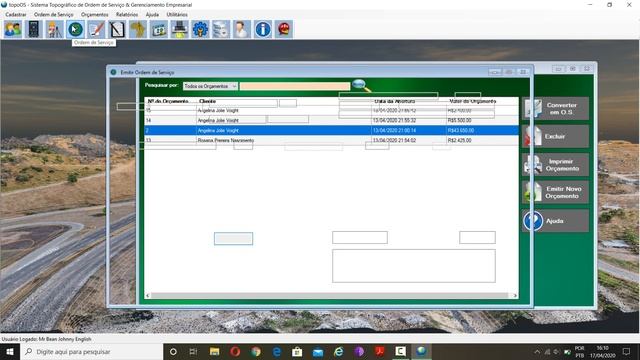Open Chrome from taskbar
This screenshot has width=640, height=360.
pyautogui.click(x=256, y=351)
